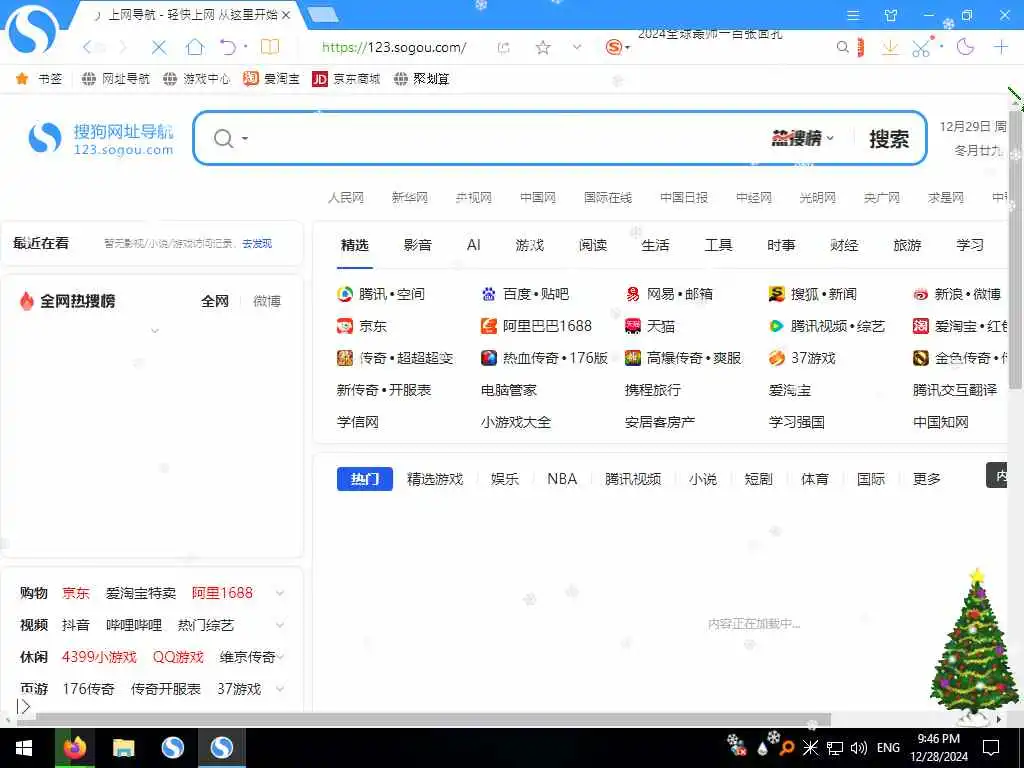
Task: Open 4399小游戏 link
Action: [99, 657]
